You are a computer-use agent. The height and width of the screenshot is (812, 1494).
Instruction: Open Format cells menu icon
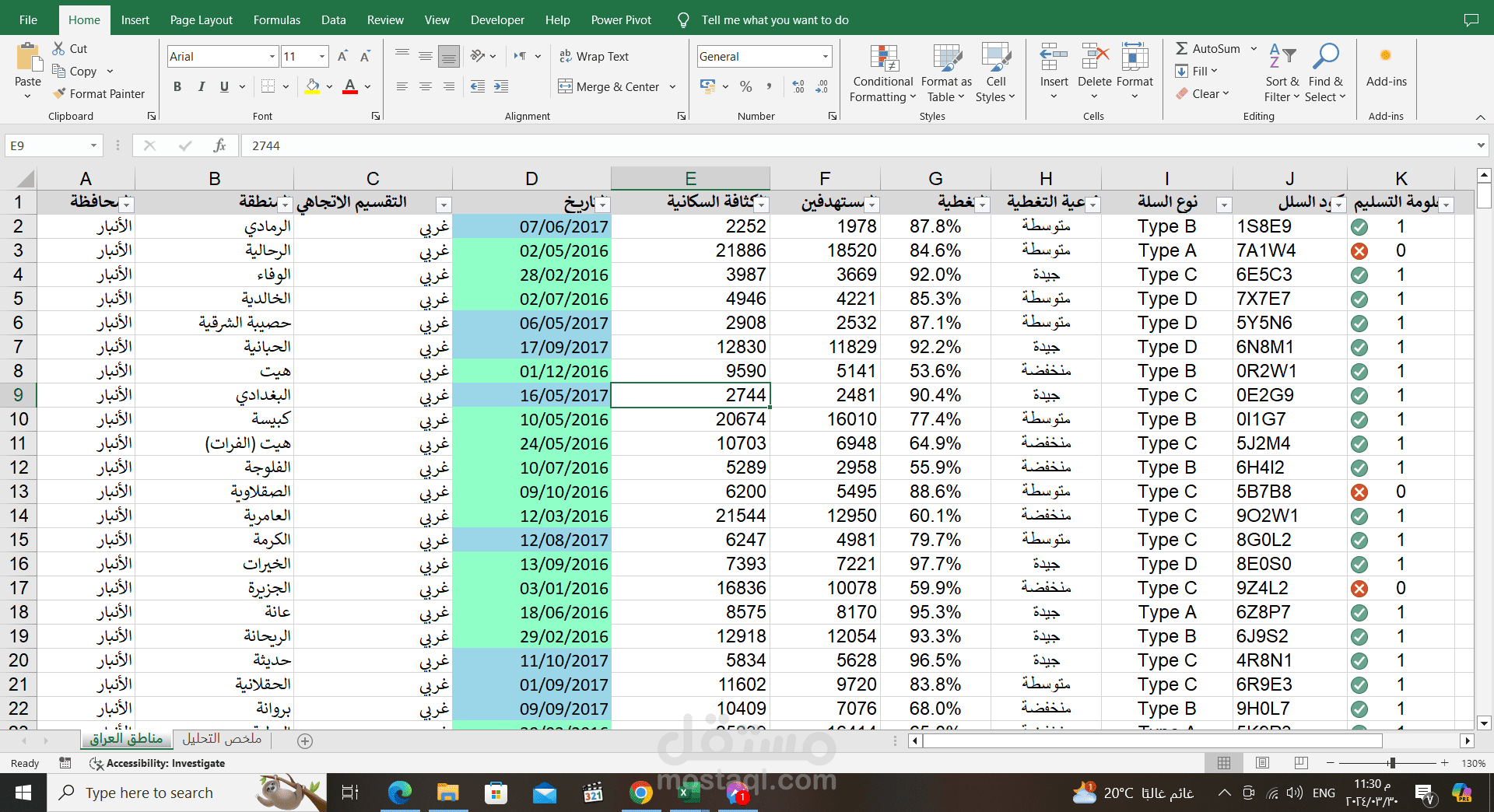tap(1135, 58)
